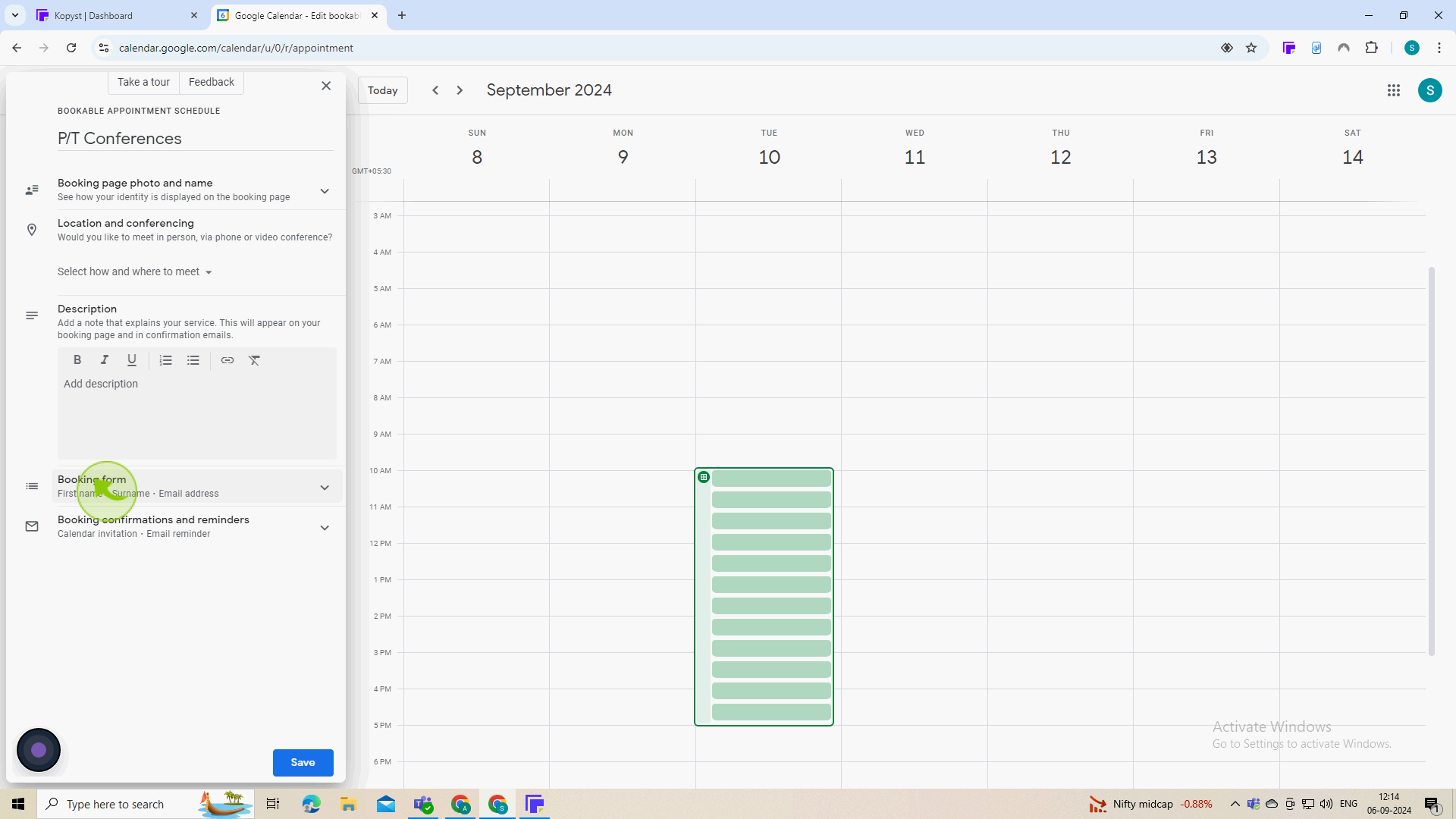Expand the Booking page photo and name section
Viewport: 1456px width, 819px height.
click(324, 190)
